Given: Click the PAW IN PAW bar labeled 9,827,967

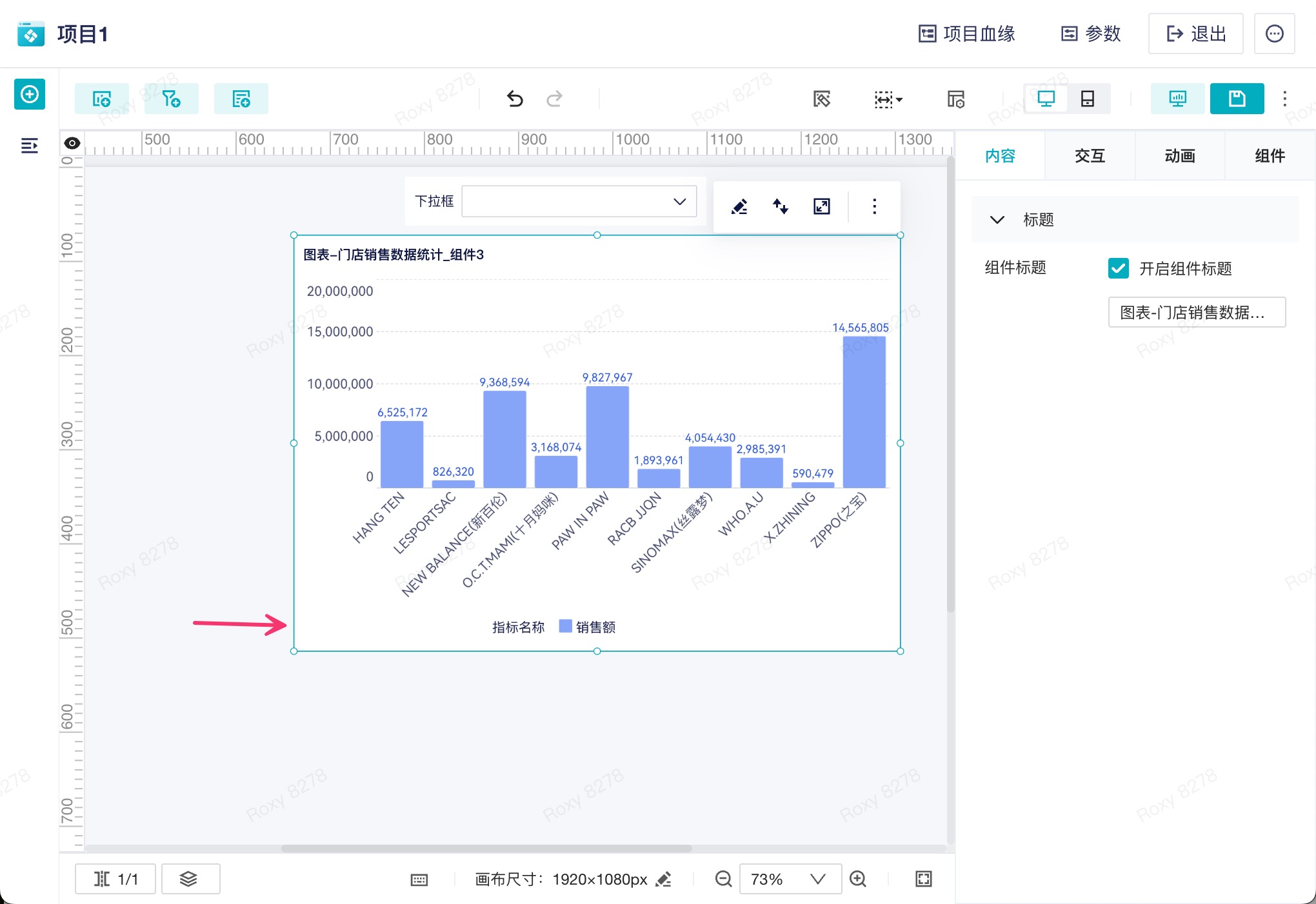Looking at the screenshot, I should pyautogui.click(x=608, y=437).
